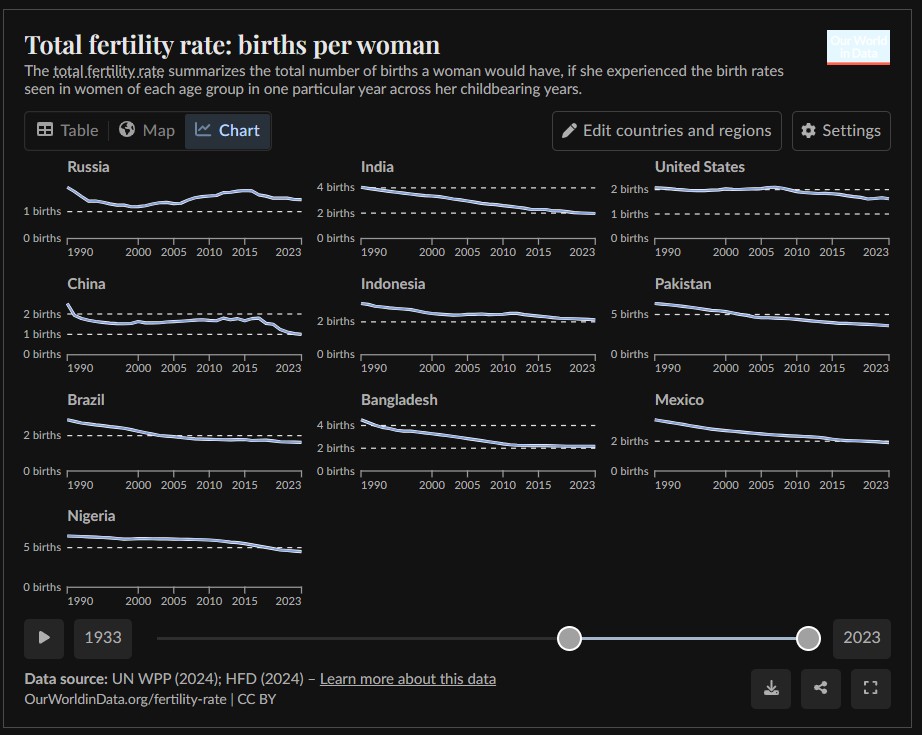Click the Russia chart title
The height and width of the screenshot is (735, 922).
point(88,167)
